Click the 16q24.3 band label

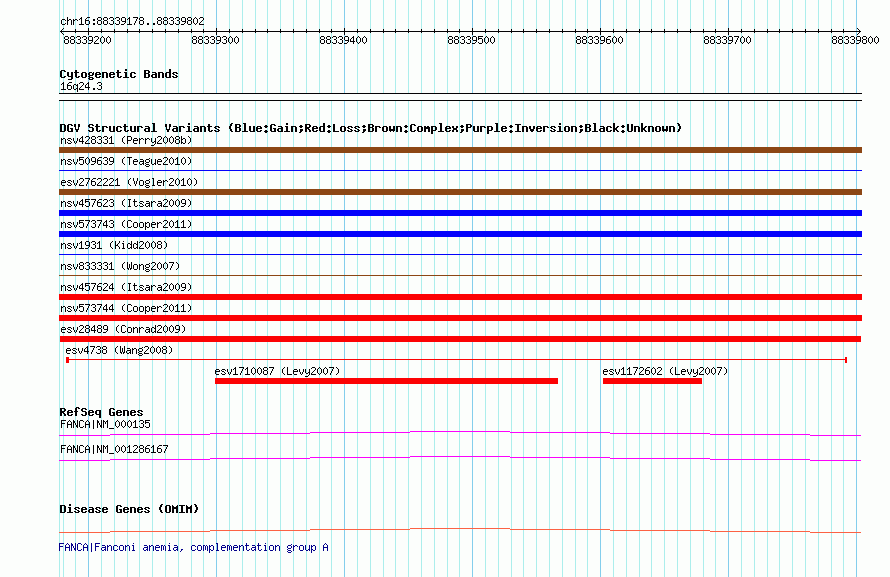click(81, 86)
